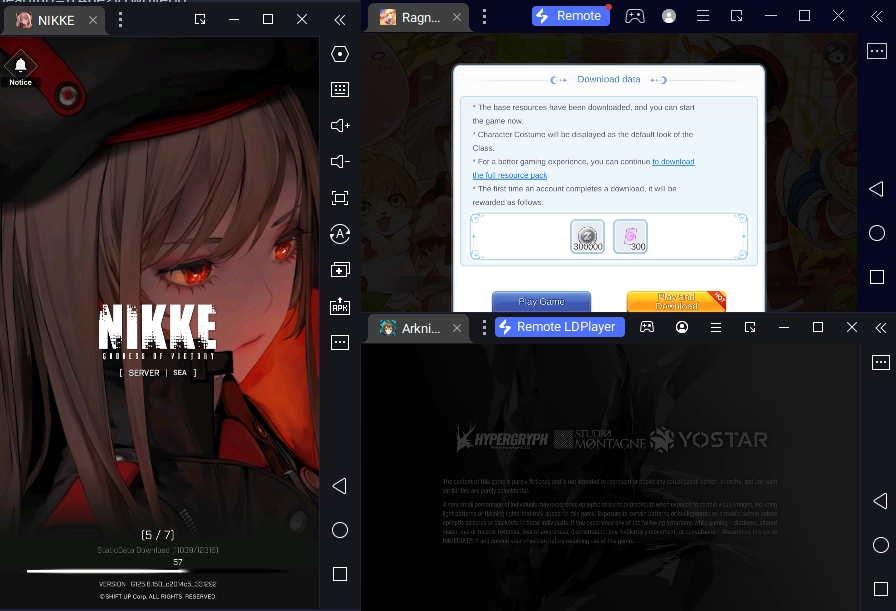
Task: Follow 'to download' link in dialog
Action: point(673,162)
